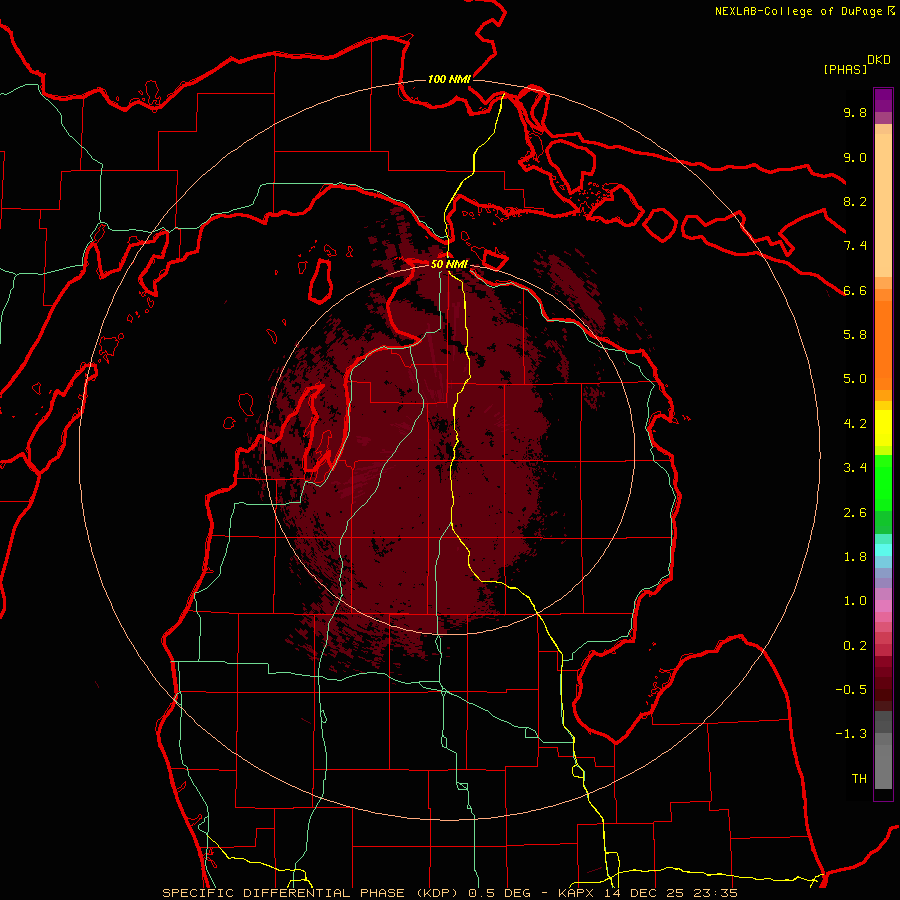Click the 50 NMI range ring label
Viewport: 900px width, 900px height.
pos(449,264)
